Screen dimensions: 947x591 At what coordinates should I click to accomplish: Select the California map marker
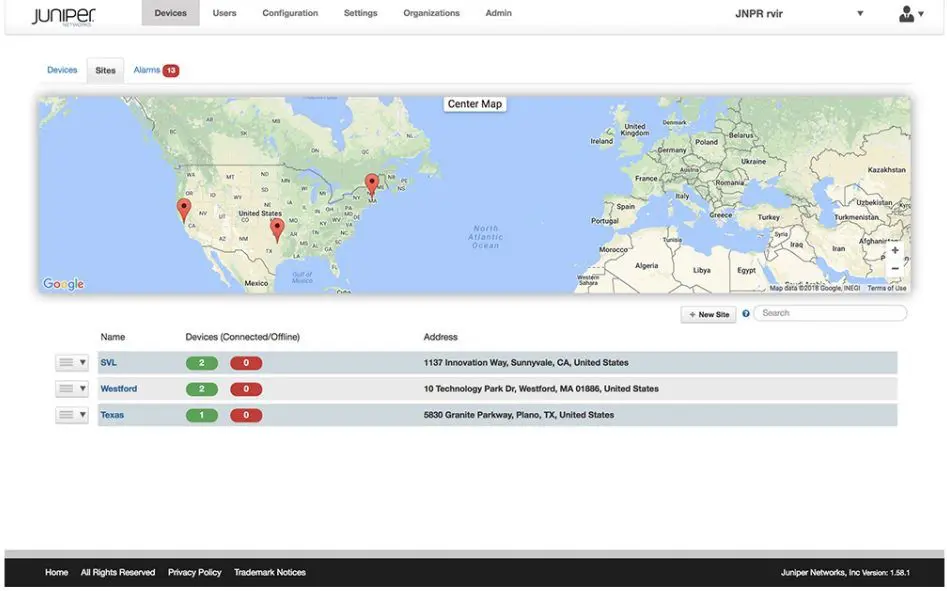pyautogui.click(x=183, y=207)
